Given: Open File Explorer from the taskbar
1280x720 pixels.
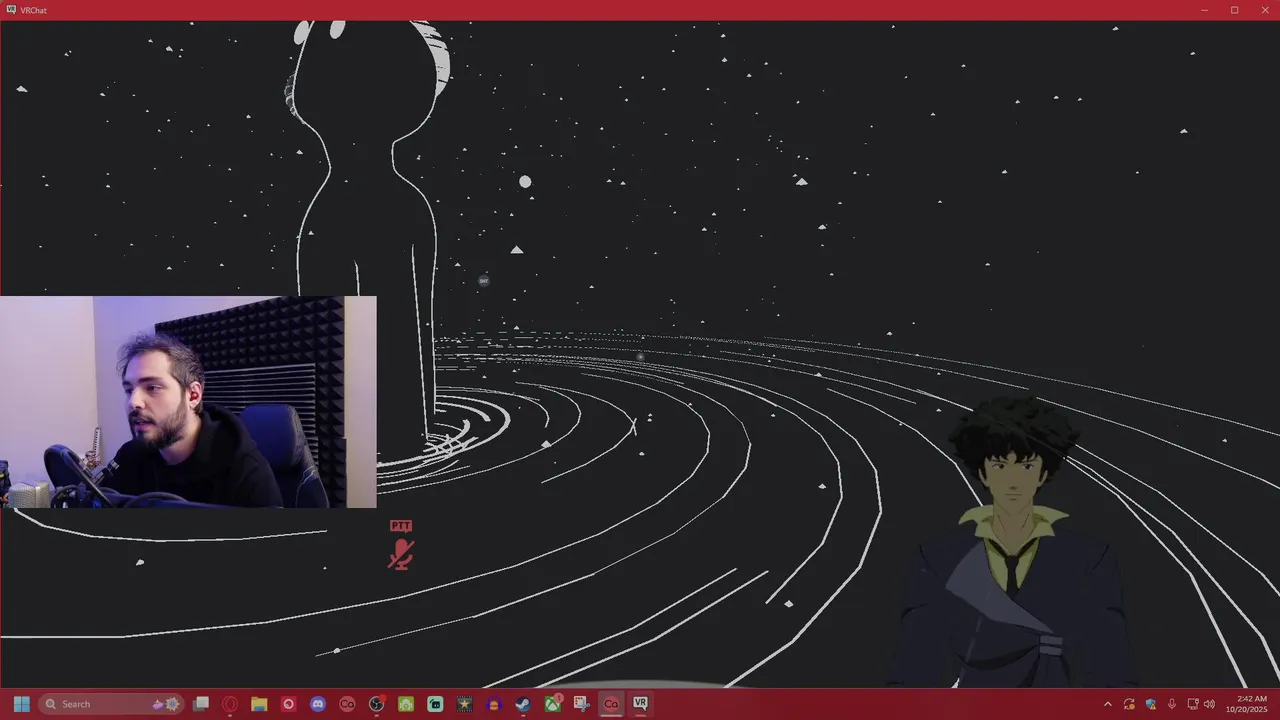Looking at the screenshot, I should pyautogui.click(x=259, y=704).
